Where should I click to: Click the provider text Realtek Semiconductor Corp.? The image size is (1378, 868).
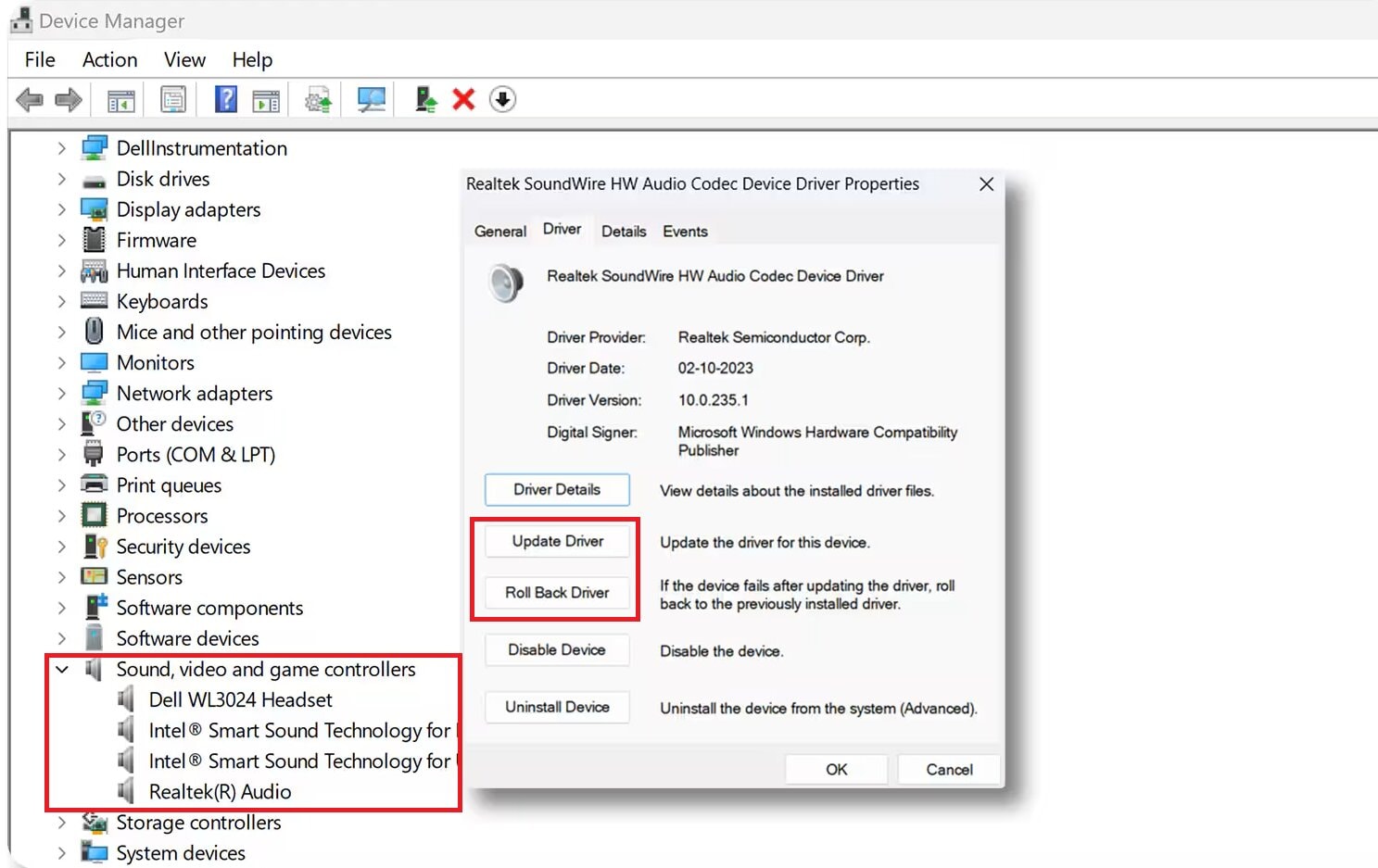coord(774,337)
